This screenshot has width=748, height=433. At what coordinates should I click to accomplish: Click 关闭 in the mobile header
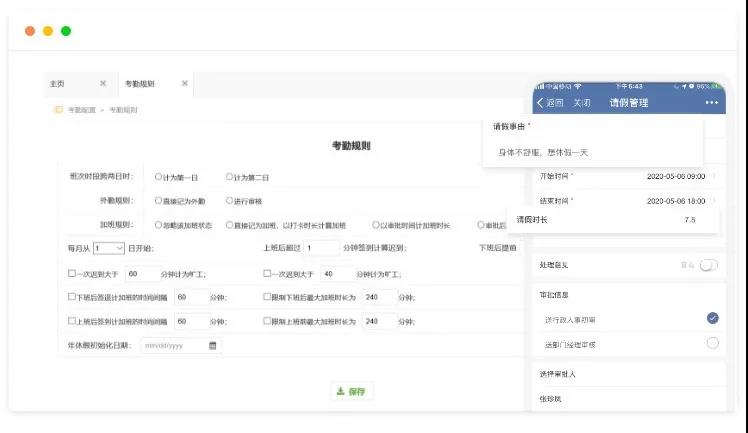click(582, 103)
